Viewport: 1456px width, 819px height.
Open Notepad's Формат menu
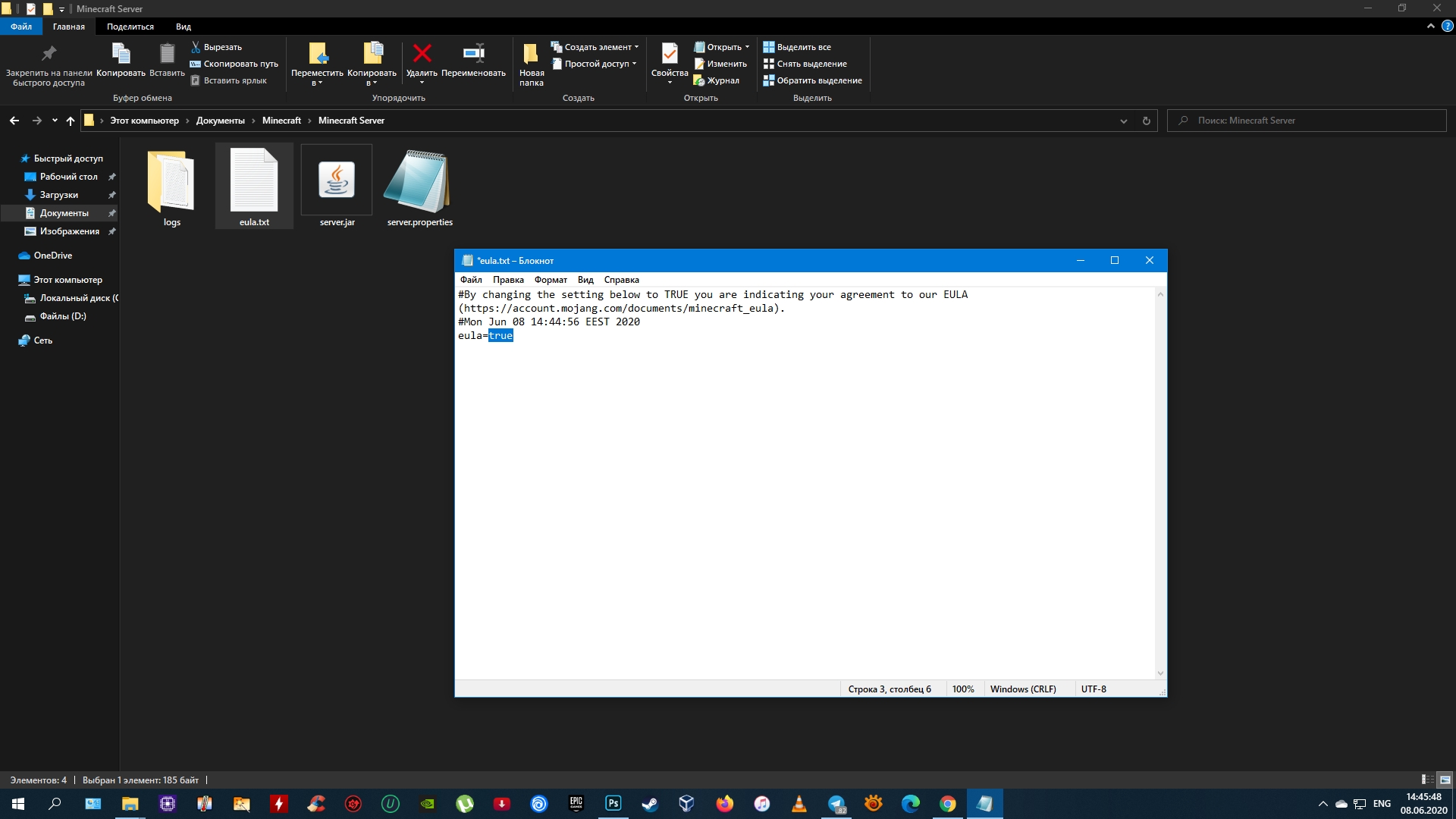click(x=551, y=280)
